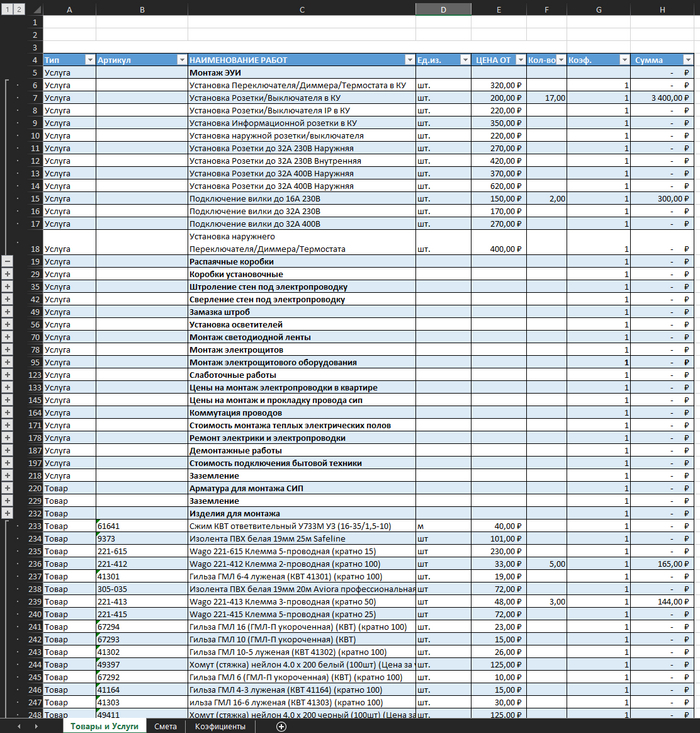
Task: Expand group at row 78 Монтаж электрощитов
Action: [x=7, y=350]
